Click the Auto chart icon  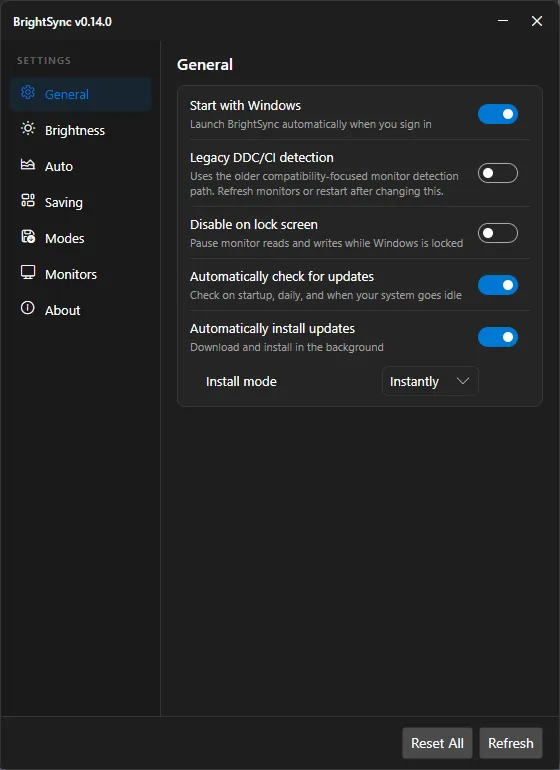click(x=28, y=165)
